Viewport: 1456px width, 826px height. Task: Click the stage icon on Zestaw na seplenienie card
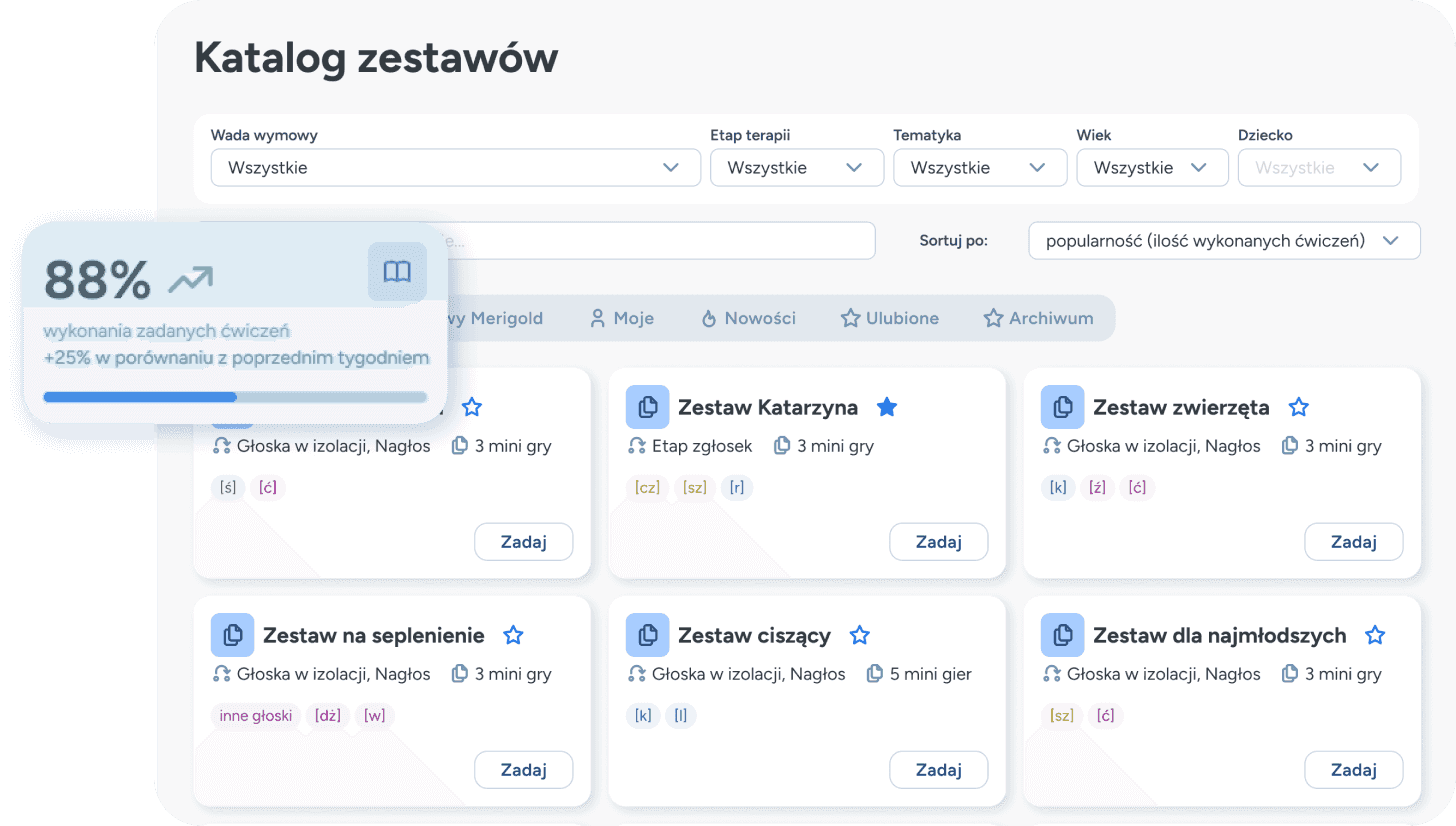(221, 674)
